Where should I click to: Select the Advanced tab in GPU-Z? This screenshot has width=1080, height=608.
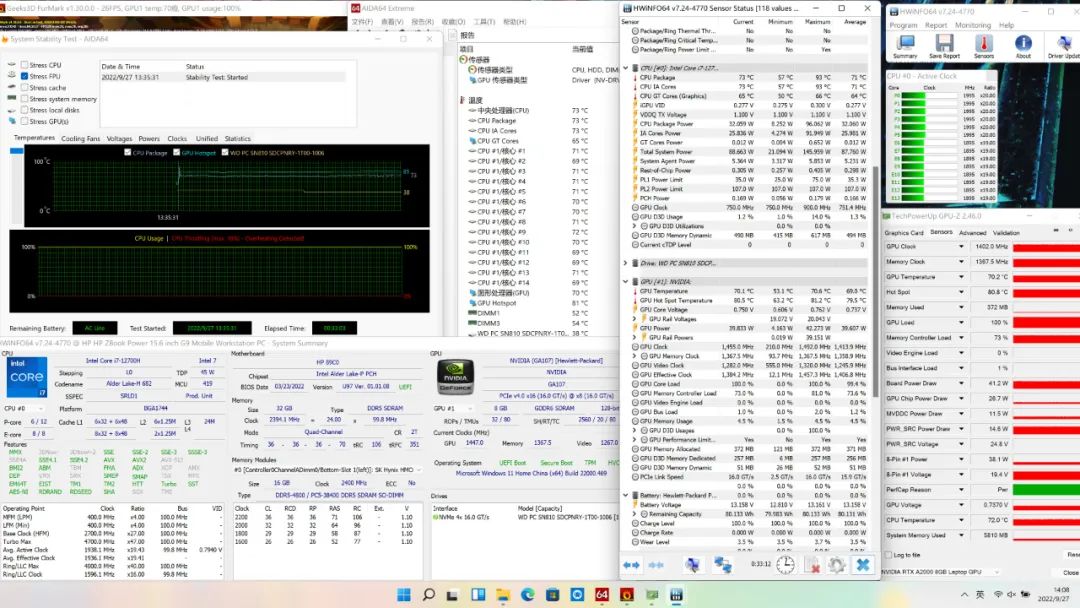(x=972, y=232)
